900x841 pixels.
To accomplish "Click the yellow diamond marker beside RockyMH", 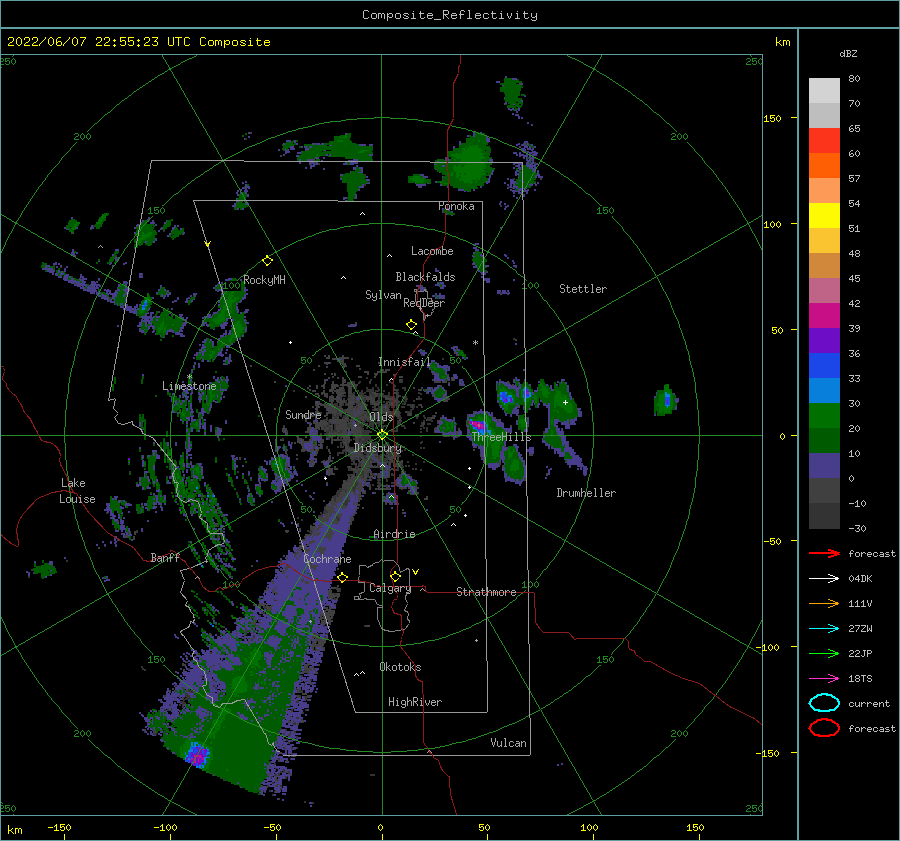I will (x=267, y=261).
